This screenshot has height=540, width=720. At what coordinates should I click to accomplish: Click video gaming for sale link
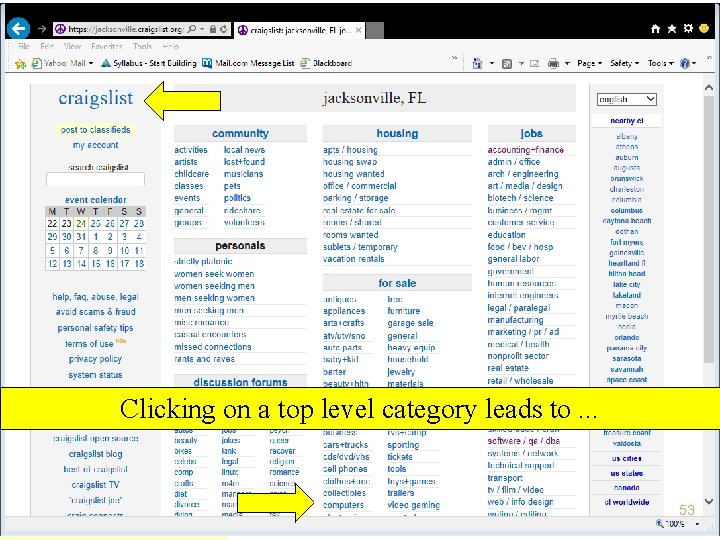click(x=414, y=505)
